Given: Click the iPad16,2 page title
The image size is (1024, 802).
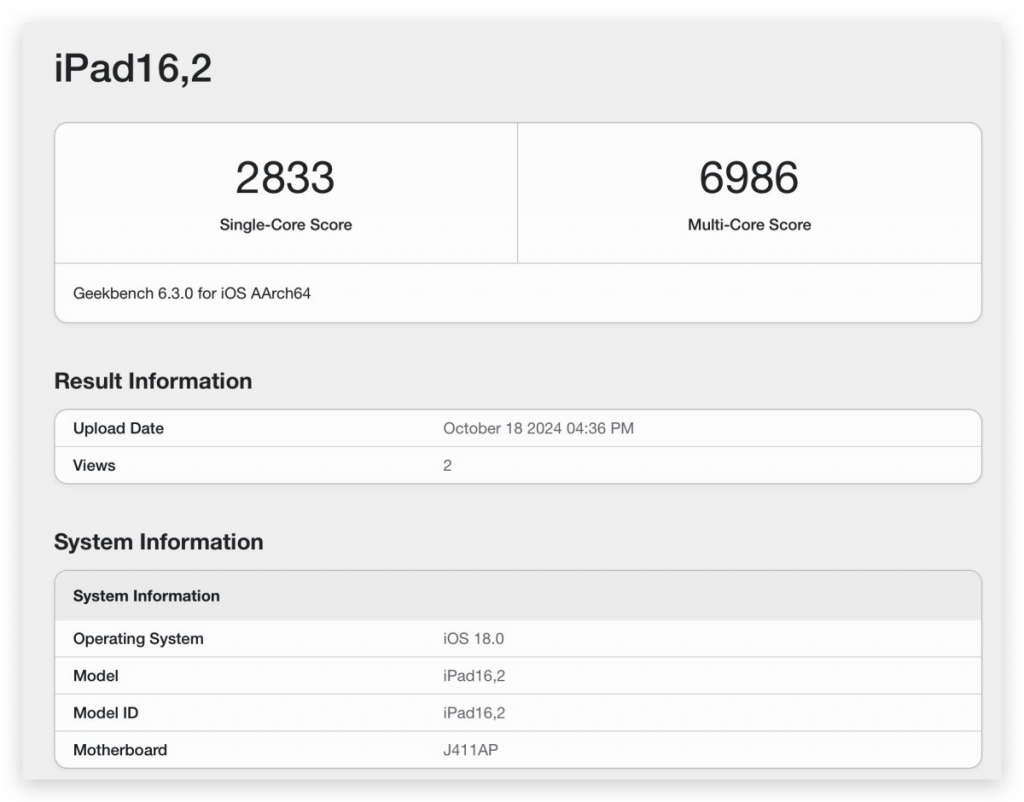Looking at the screenshot, I should [133, 69].
